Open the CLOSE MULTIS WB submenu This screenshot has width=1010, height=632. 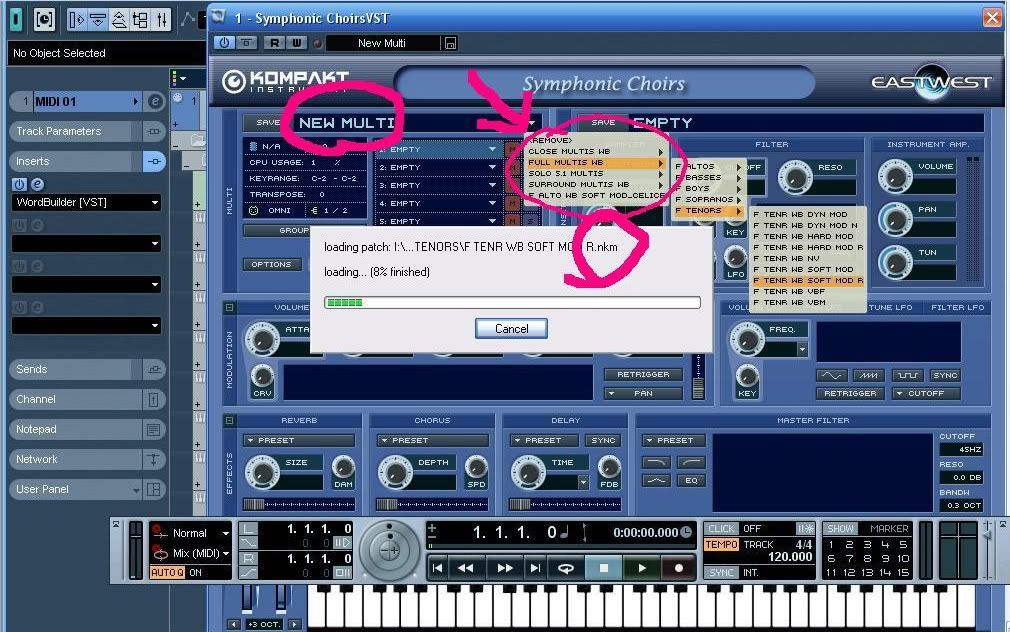595,151
